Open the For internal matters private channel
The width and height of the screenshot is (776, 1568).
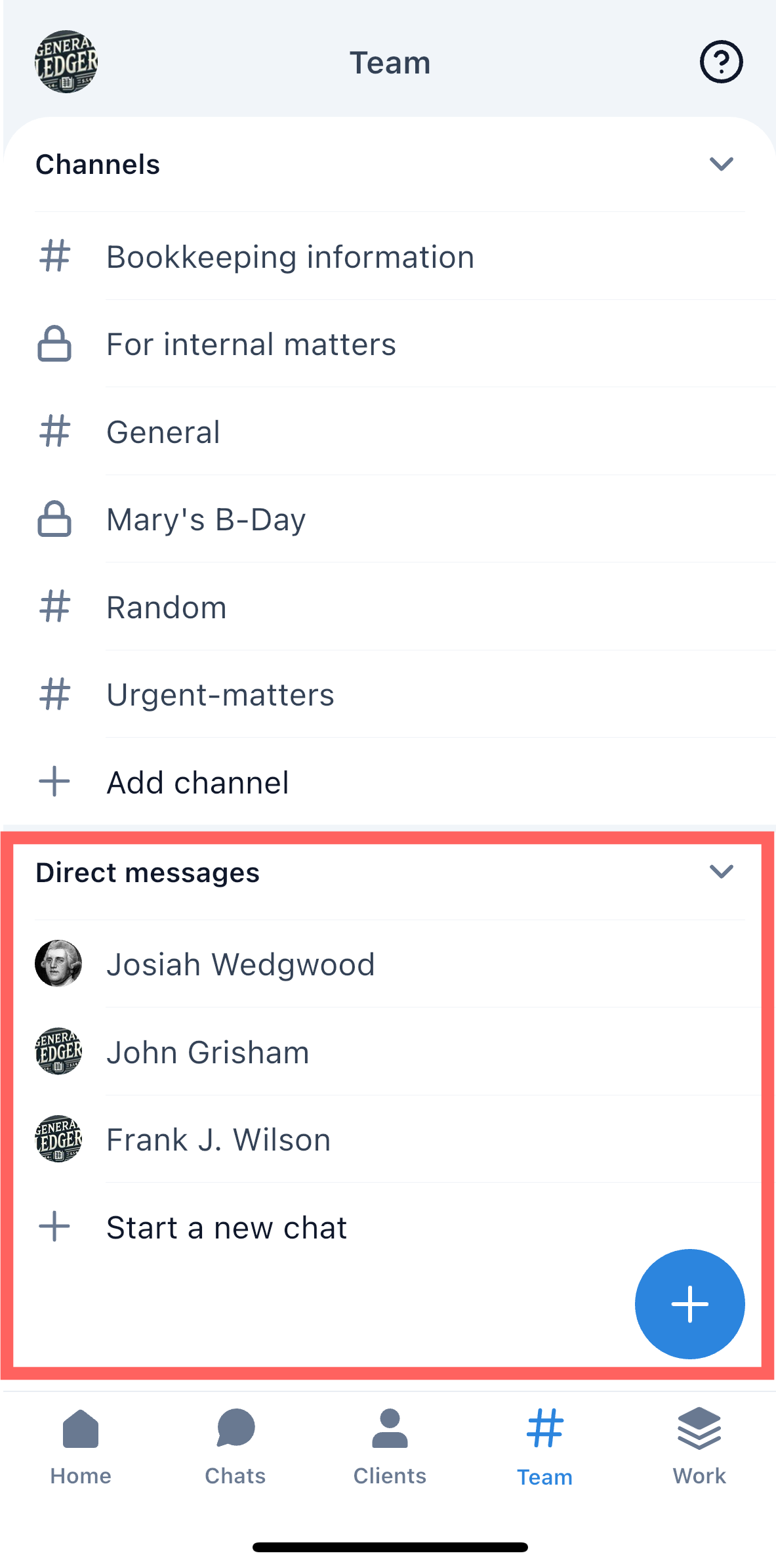point(251,345)
